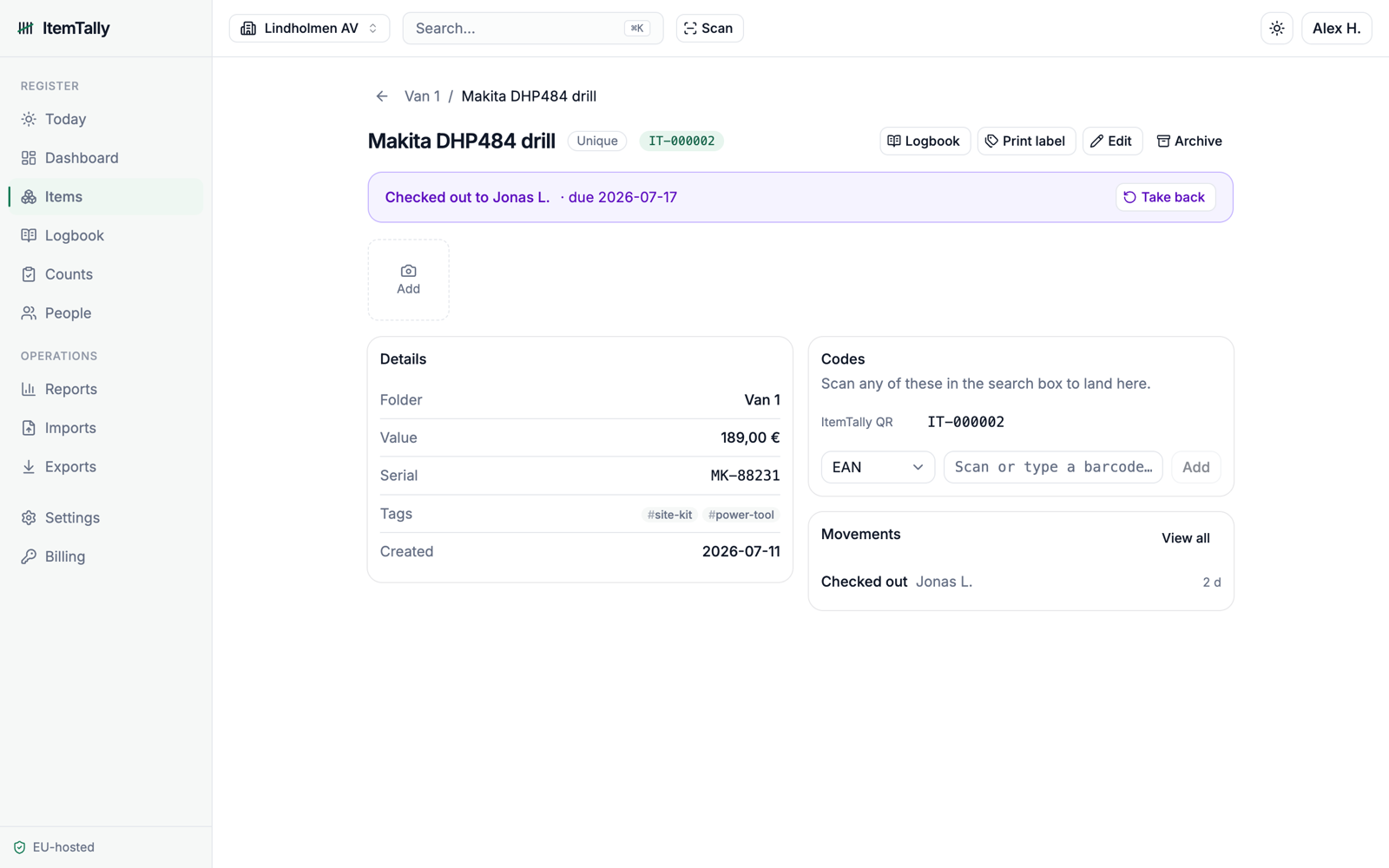Open the Scan barcode button
The height and width of the screenshot is (868, 1389).
click(x=709, y=29)
